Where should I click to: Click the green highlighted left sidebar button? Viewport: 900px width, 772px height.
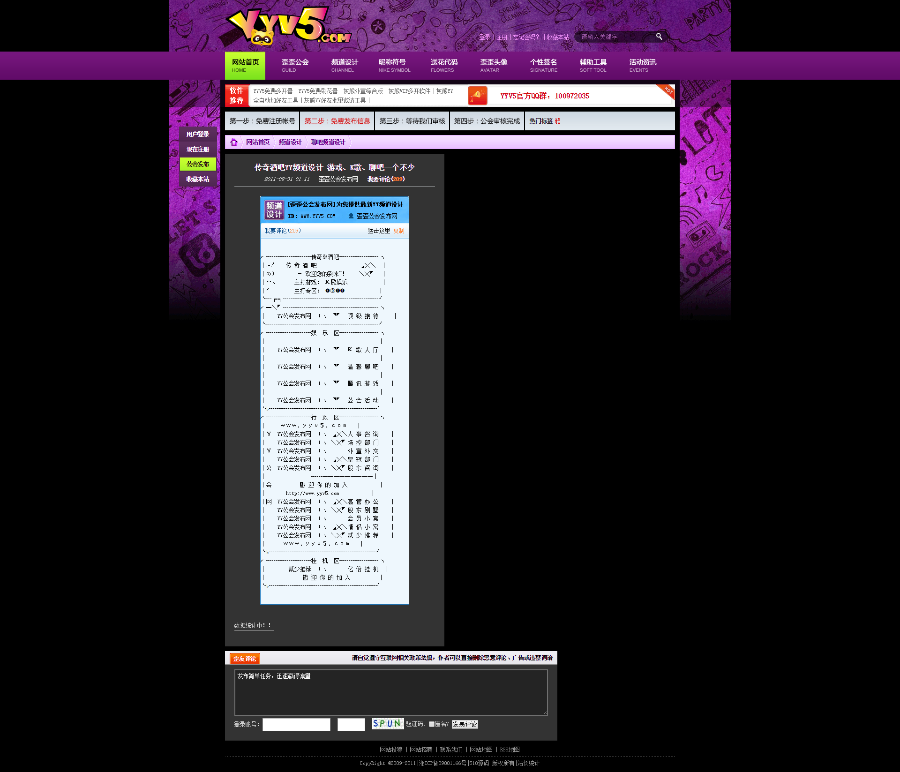pos(197,164)
